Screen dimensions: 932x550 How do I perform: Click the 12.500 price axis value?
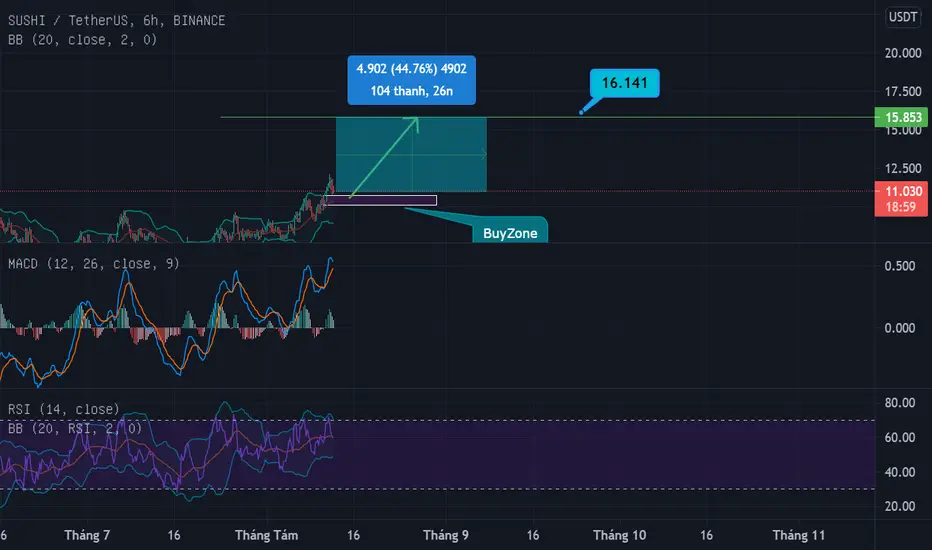coord(903,168)
